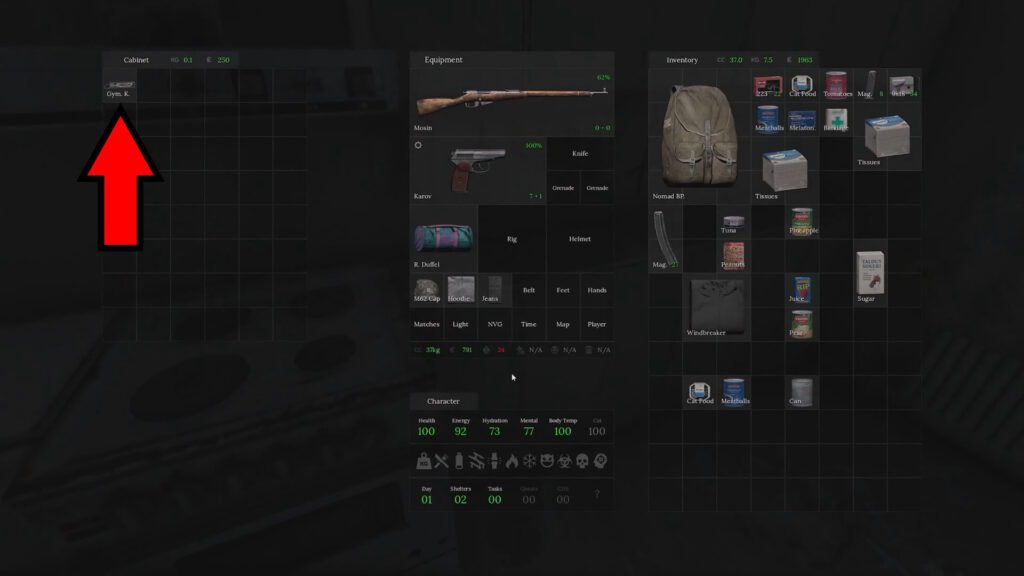Click the Energy value 92
Screen dimensions: 1024x576
460,431
